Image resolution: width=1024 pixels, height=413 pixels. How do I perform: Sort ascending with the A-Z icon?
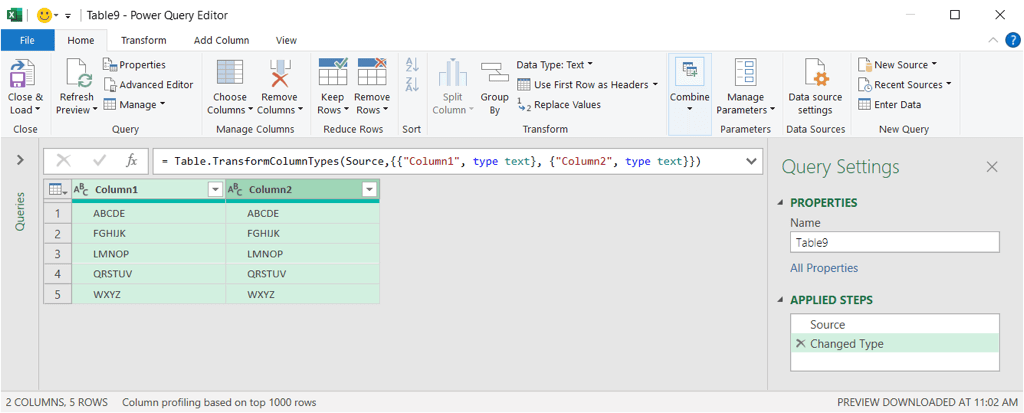point(411,65)
